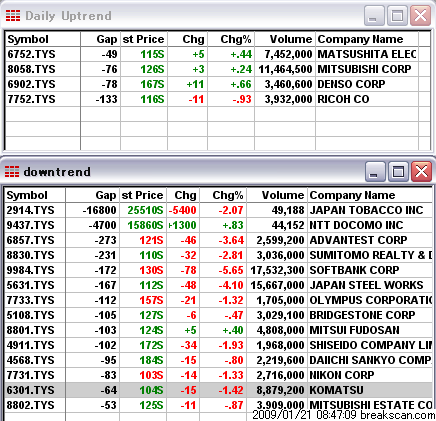Click the ADVANTEST CORP company name
The height and width of the screenshot is (421, 436).
pyautogui.click(x=358, y=240)
